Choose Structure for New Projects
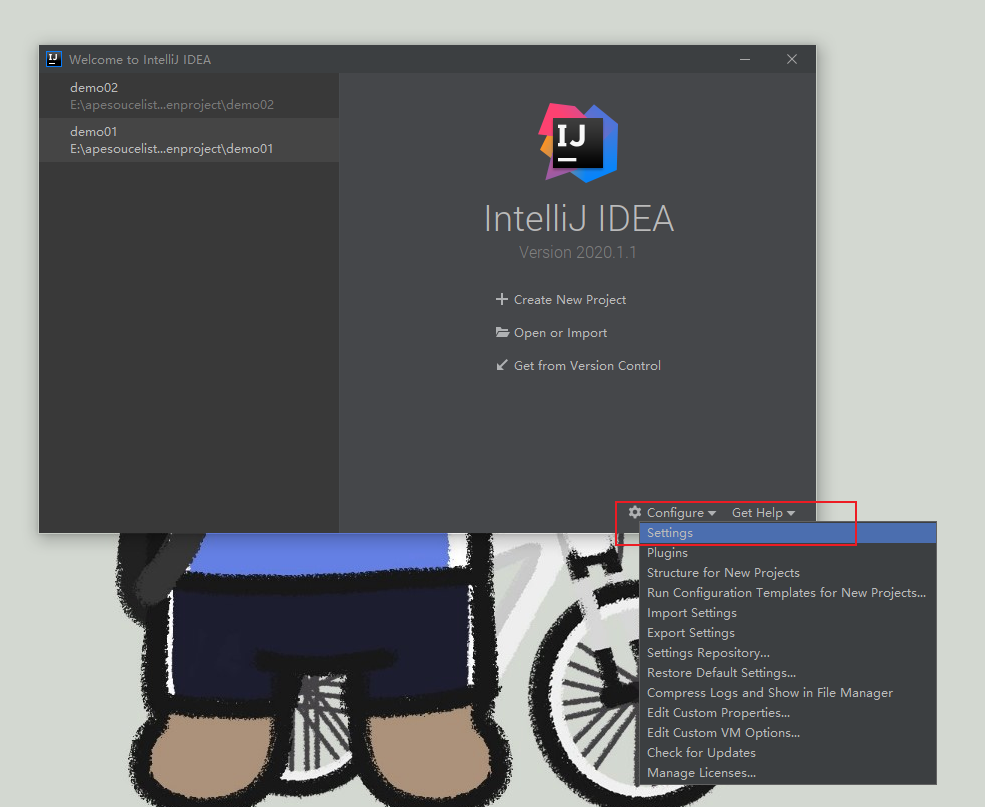The width and height of the screenshot is (985, 807). [x=788, y=573]
